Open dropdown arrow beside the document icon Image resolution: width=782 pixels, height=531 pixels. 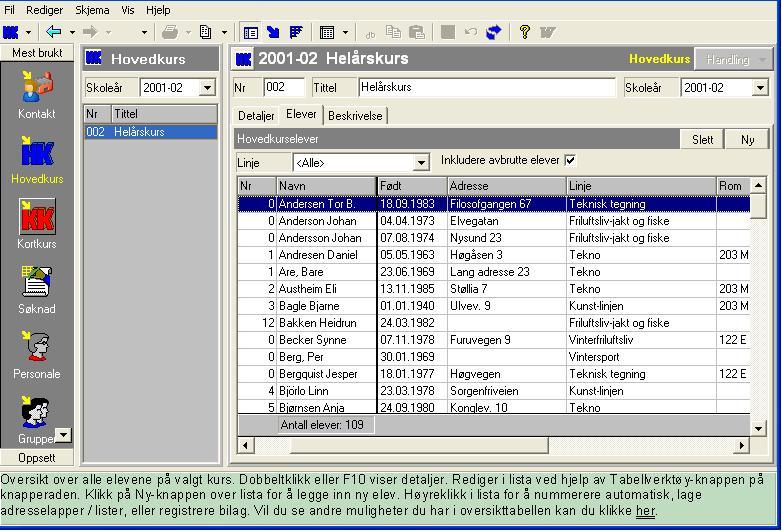224,33
